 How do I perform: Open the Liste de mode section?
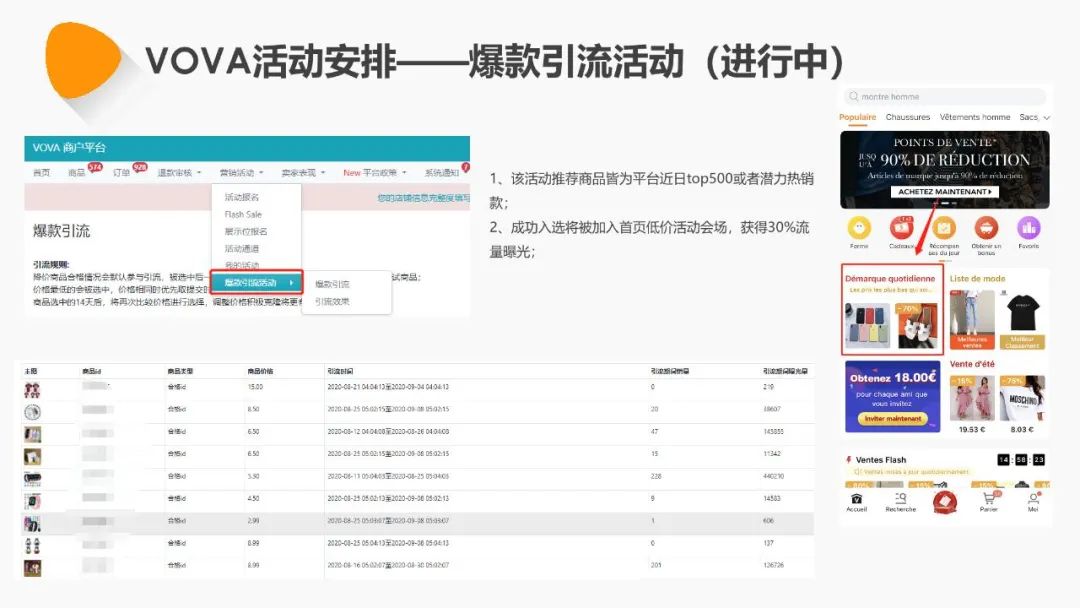(x=977, y=278)
